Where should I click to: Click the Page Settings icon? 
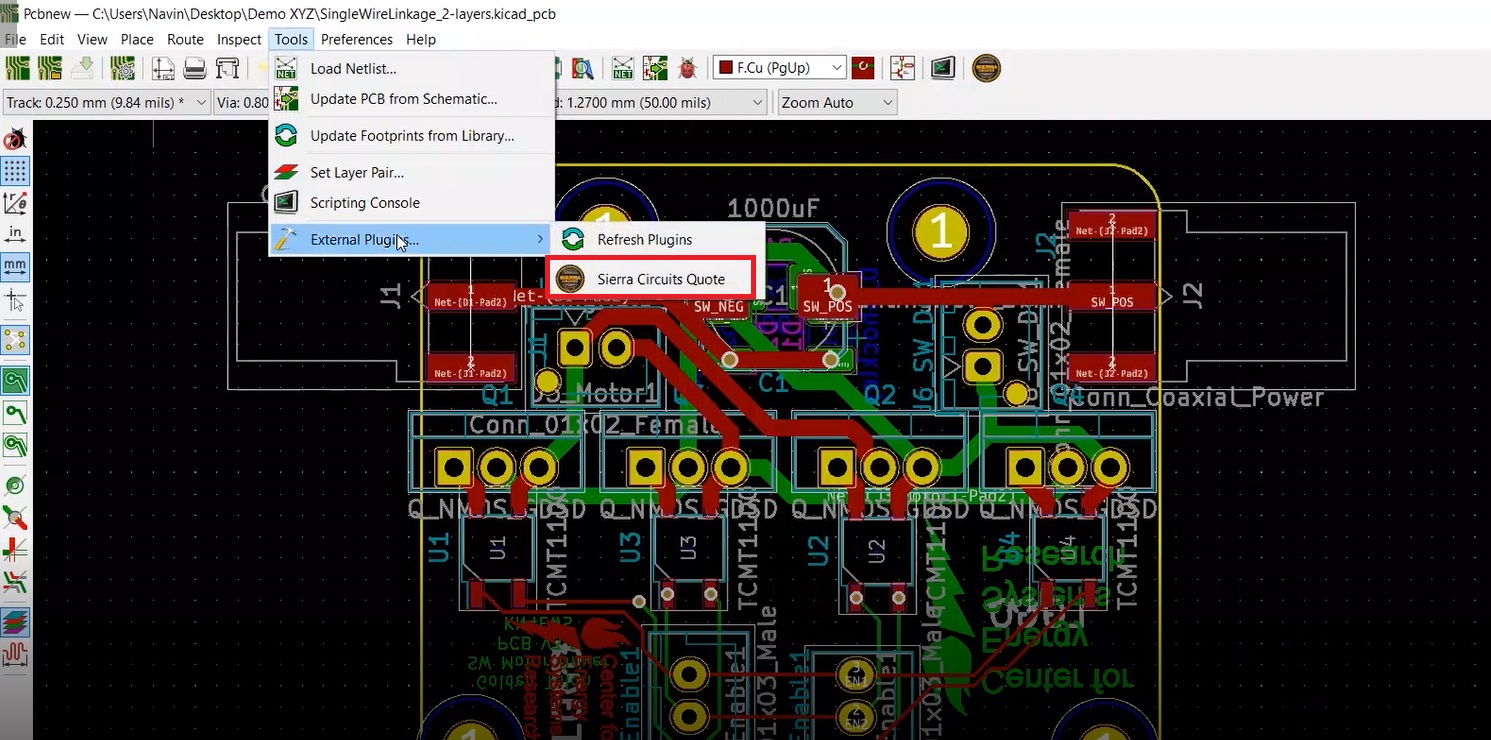(x=163, y=68)
